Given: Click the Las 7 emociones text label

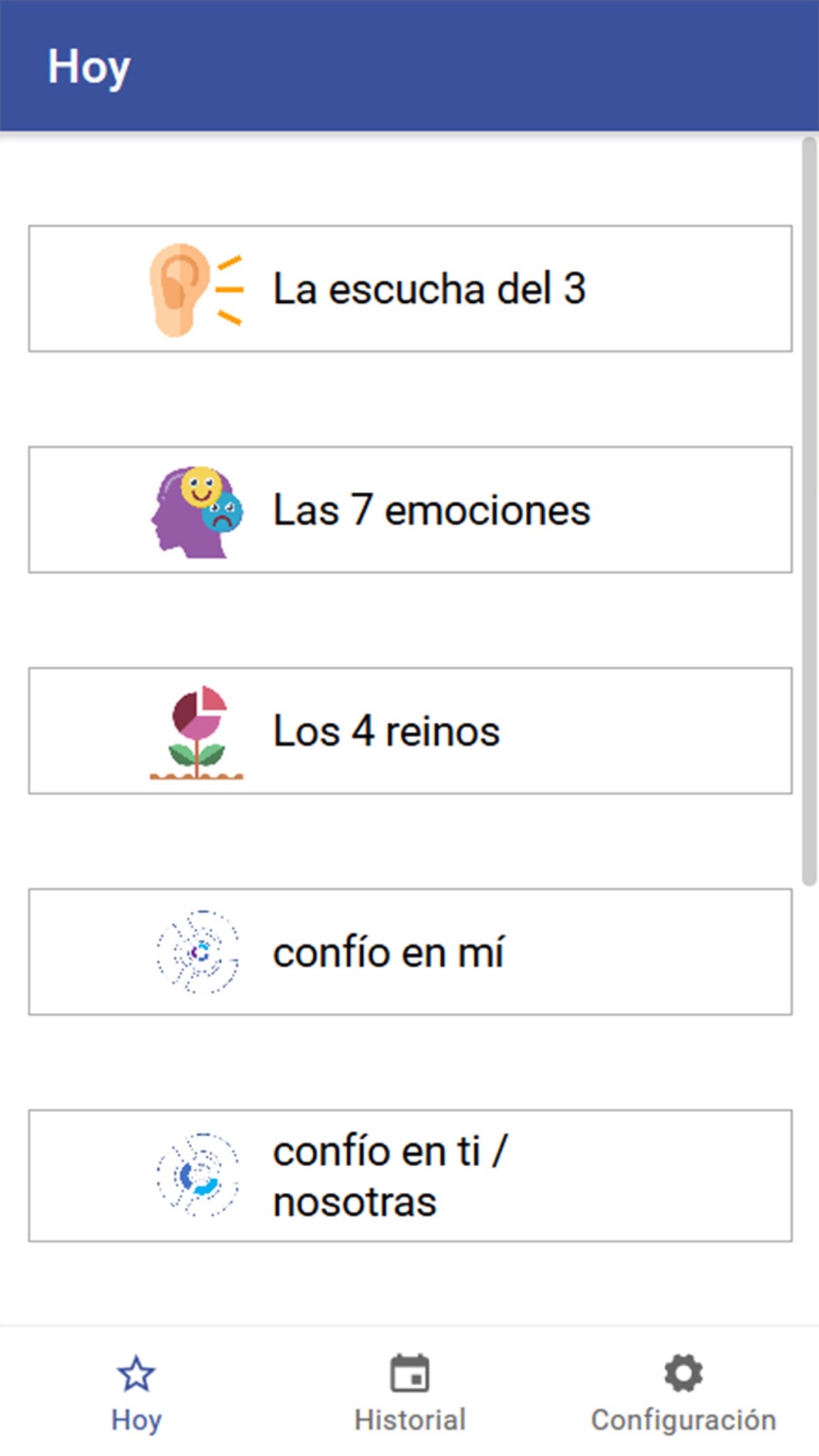Looking at the screenshot, I should 432,510.
